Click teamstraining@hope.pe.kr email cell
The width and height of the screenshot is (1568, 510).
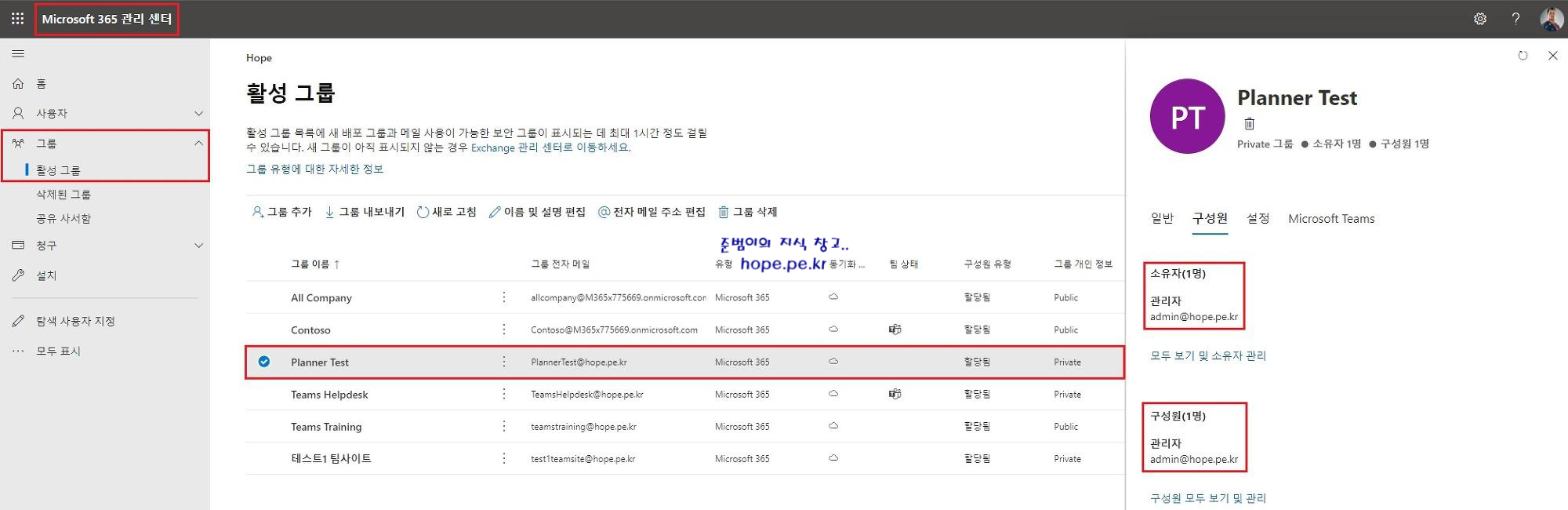coord(583,427)
